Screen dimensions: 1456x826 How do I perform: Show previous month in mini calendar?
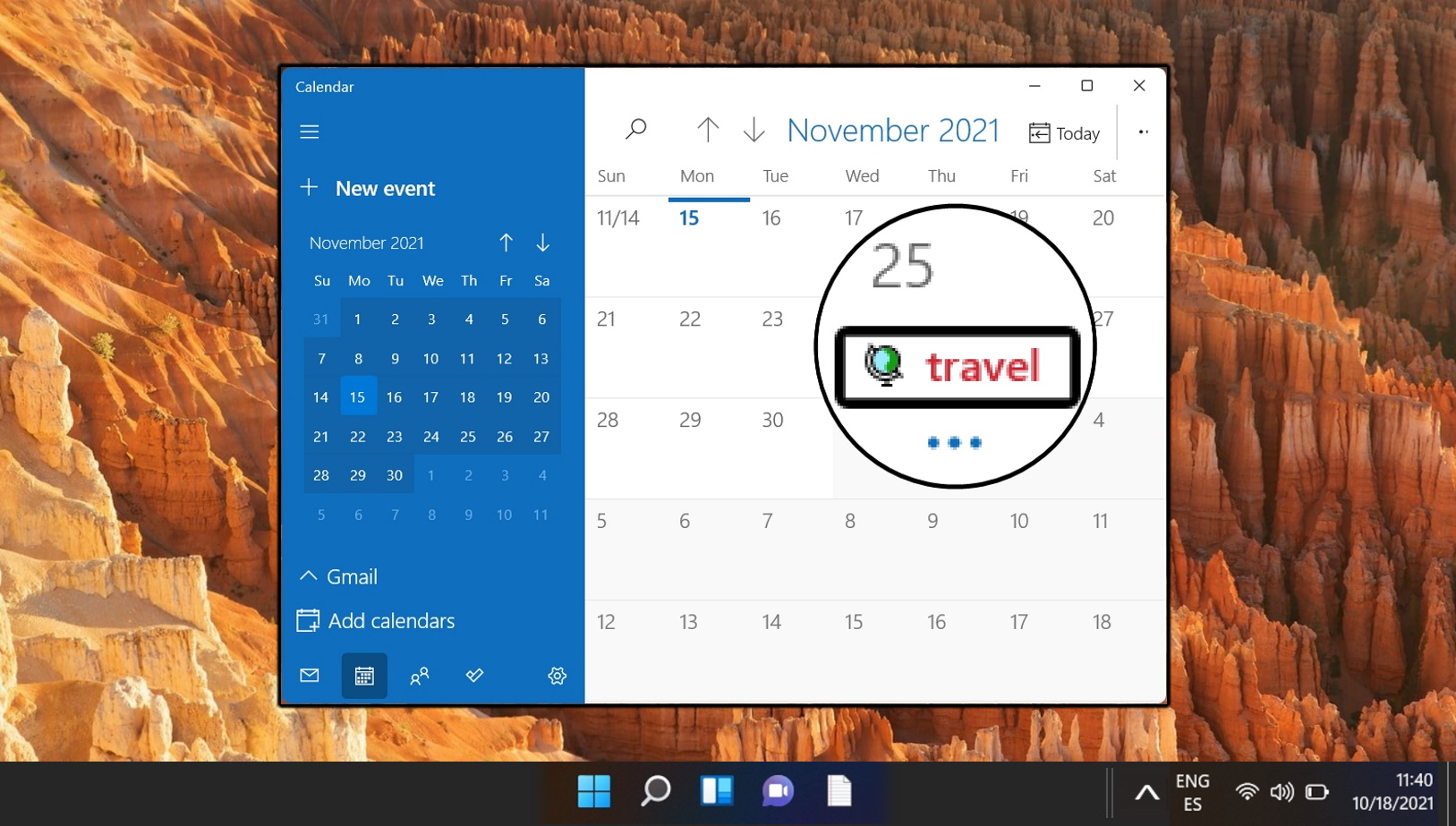coord(506,243)
